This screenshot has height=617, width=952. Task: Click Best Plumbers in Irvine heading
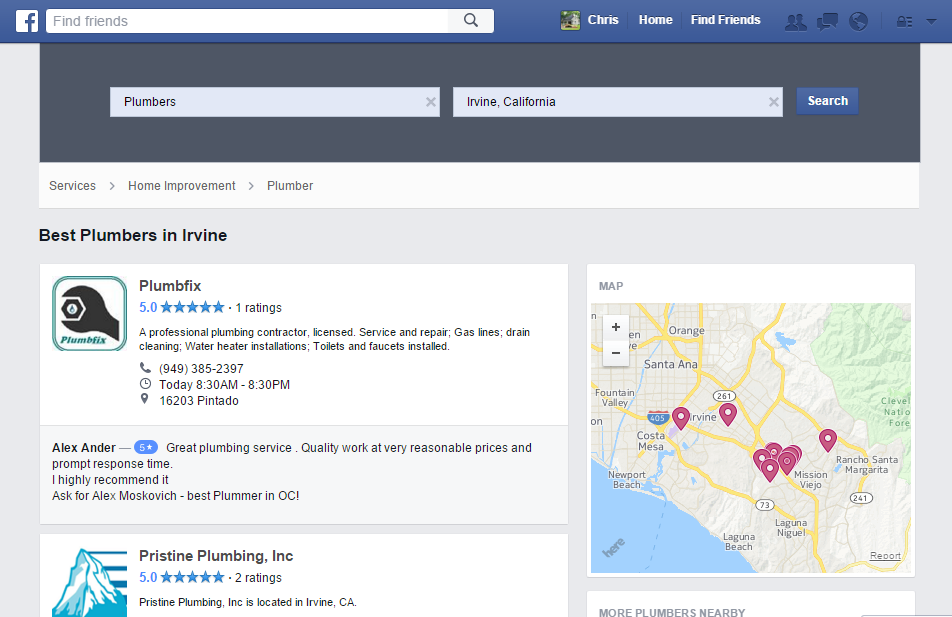point(133,235)
